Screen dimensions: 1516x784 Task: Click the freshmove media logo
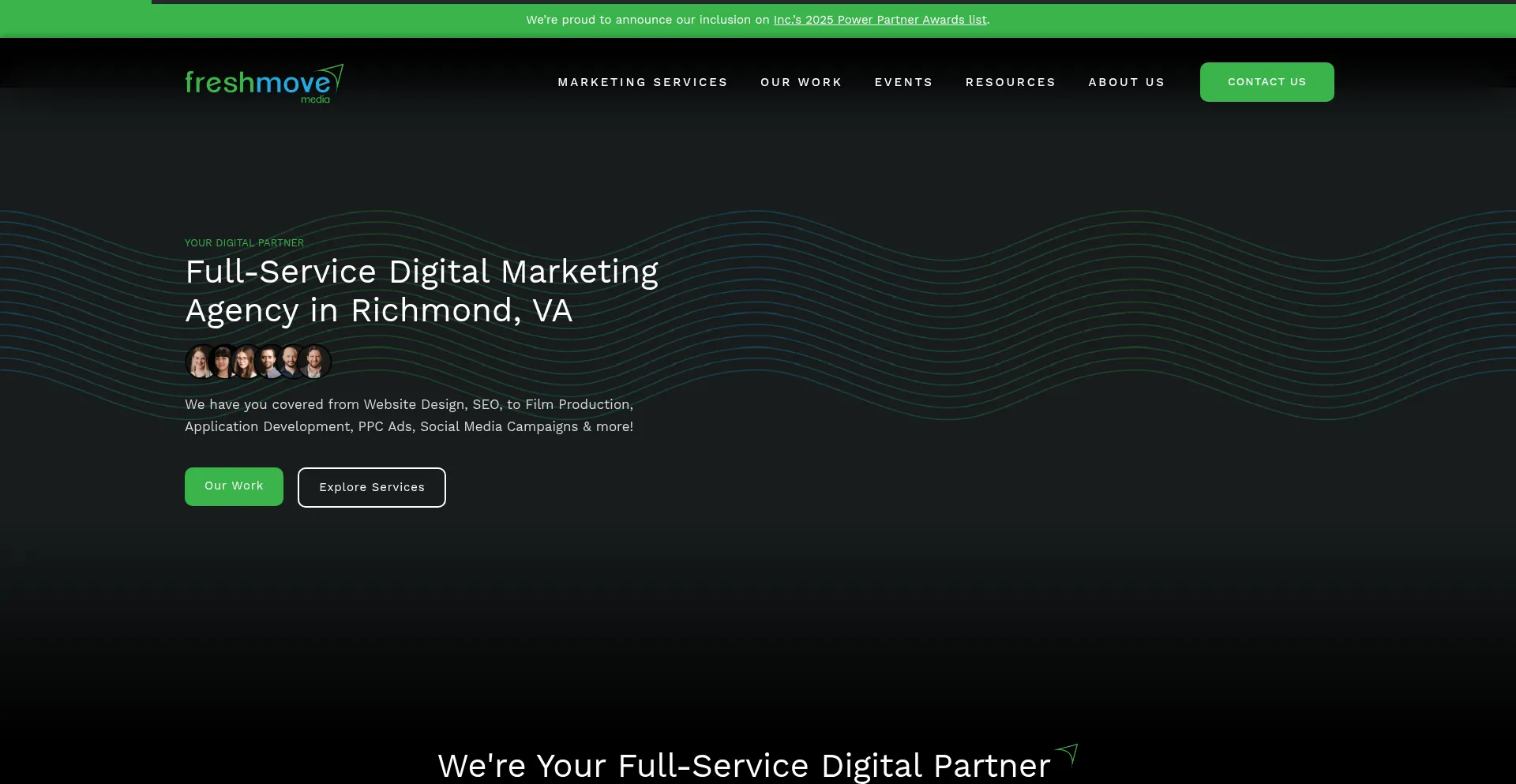coord(264,83)
